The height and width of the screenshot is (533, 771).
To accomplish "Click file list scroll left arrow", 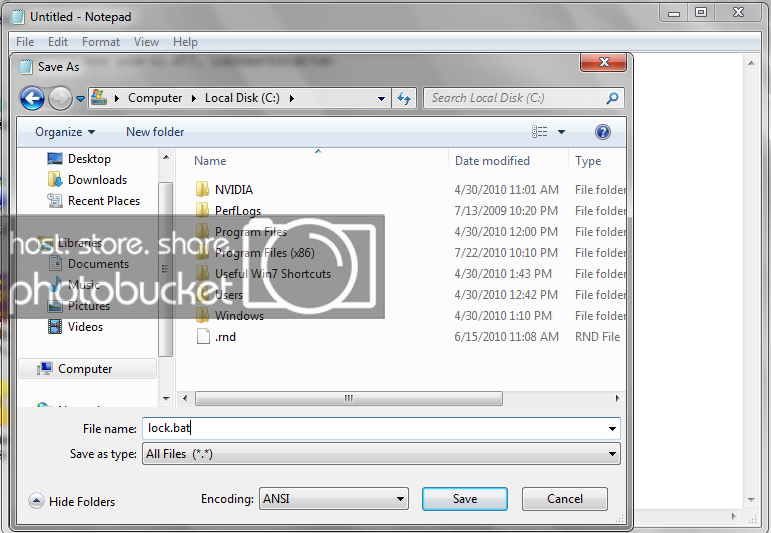I will [x=185, y=398].
